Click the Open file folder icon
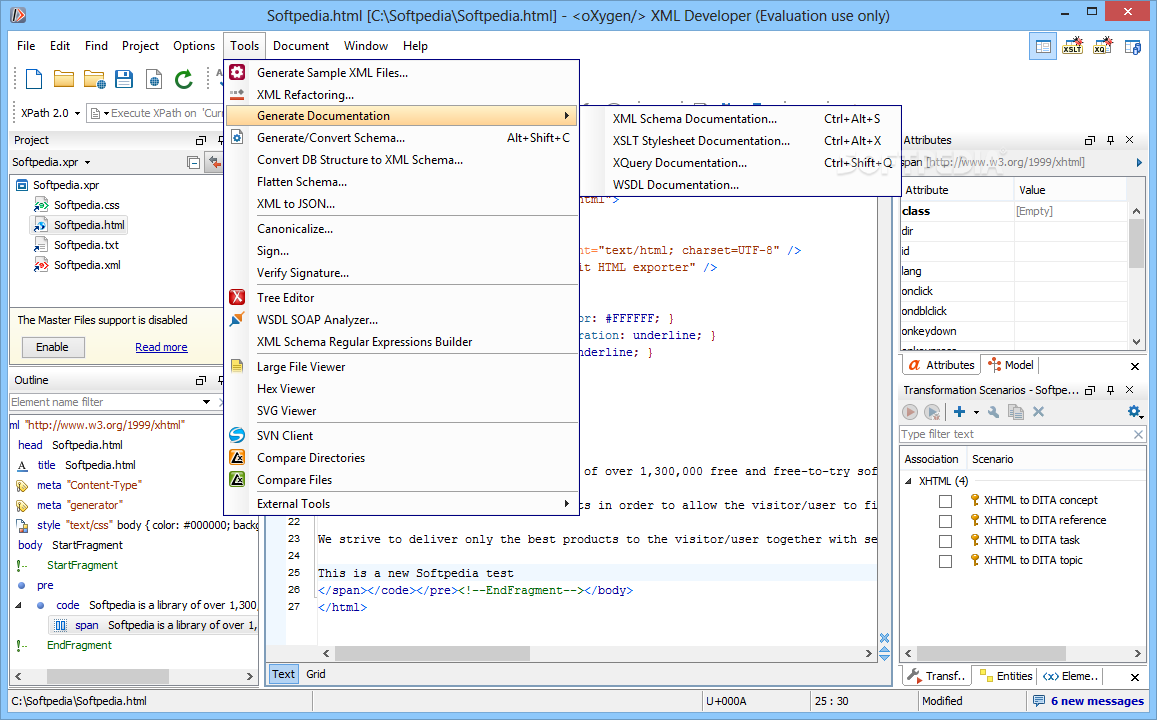Viewport: 1157px width, 720px height. point(63,79)
